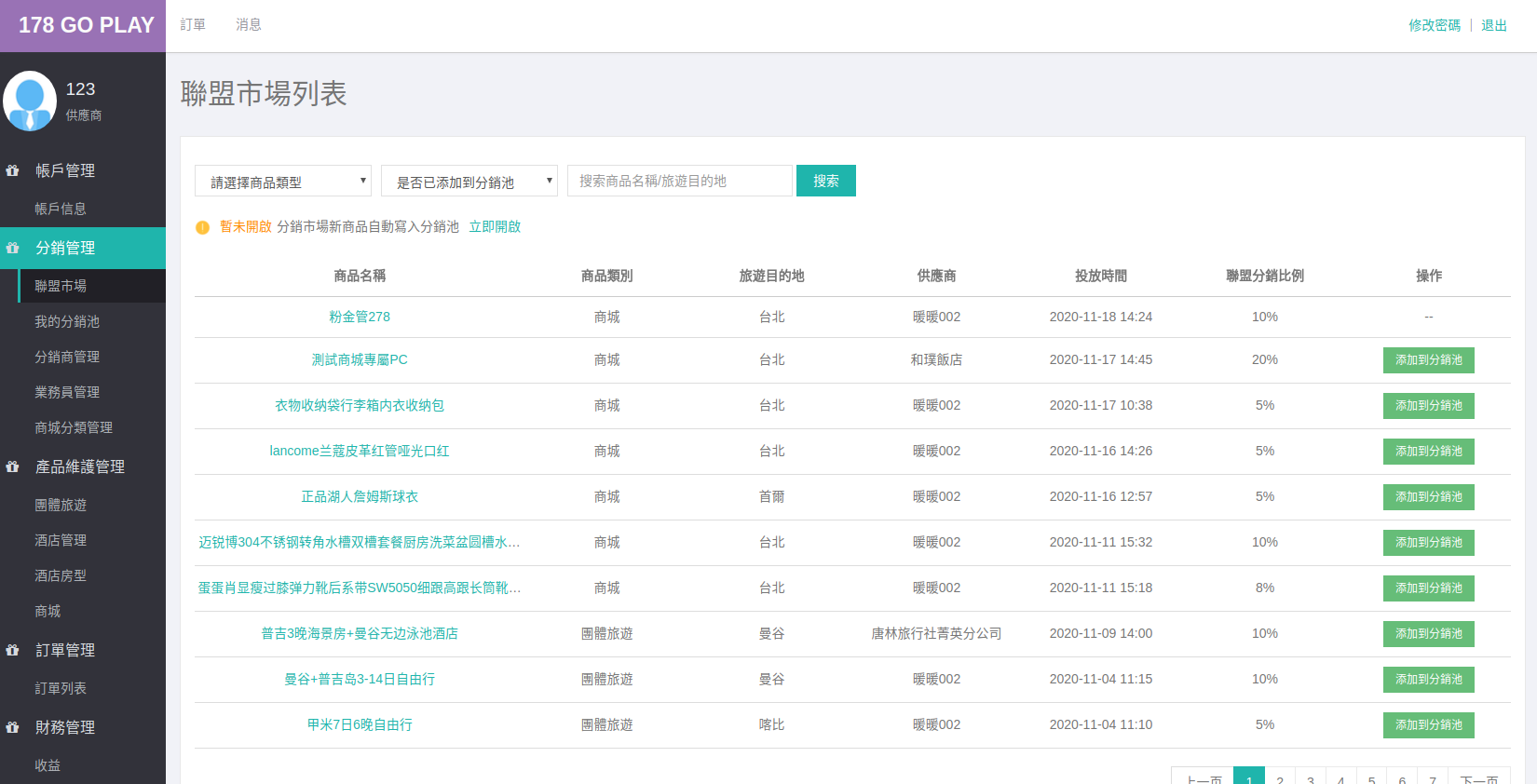
Task: Add lancome口红 row to 分銷池
Action: click(x=1429, y=452)
